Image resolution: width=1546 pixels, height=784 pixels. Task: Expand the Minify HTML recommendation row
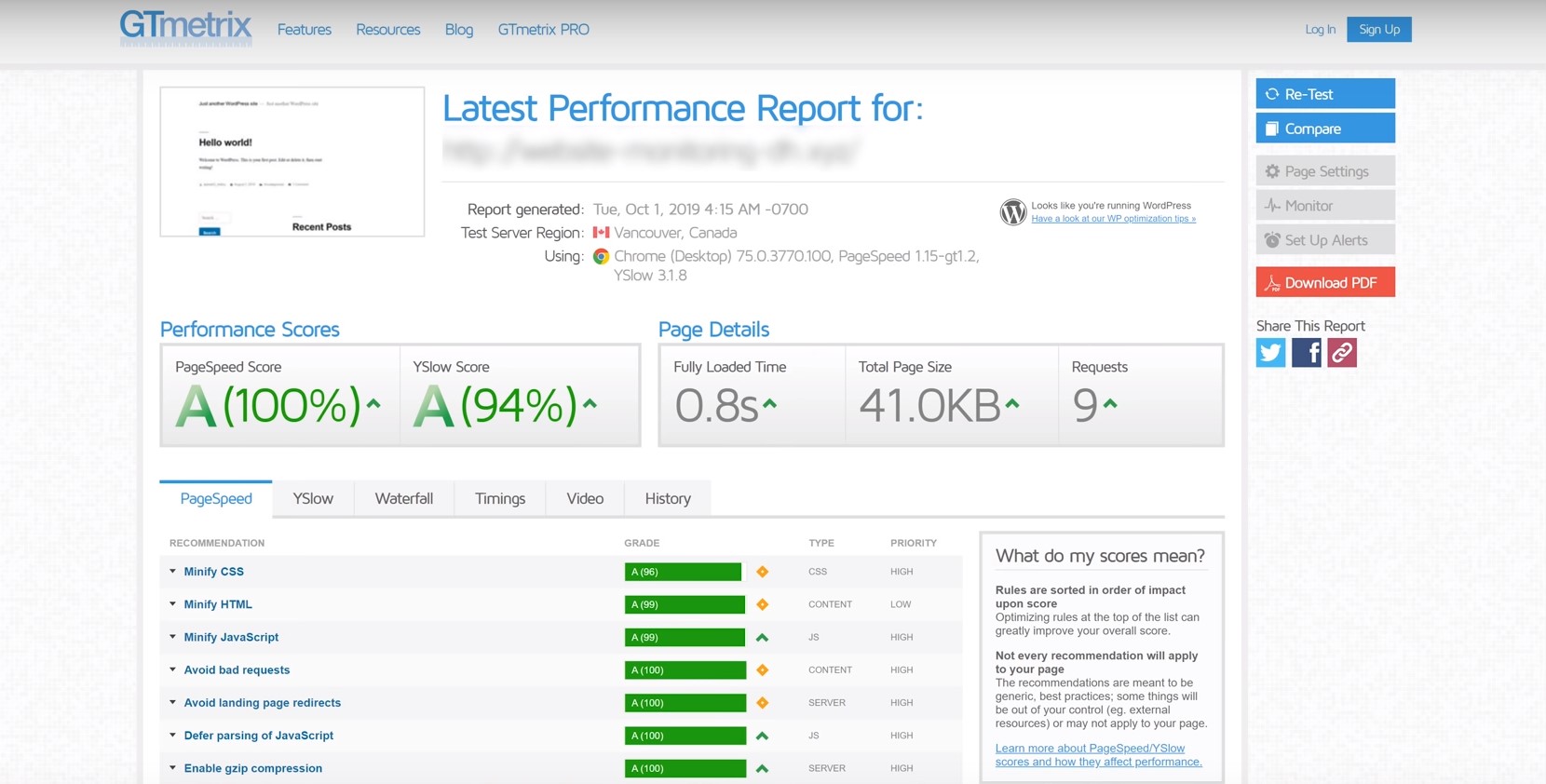click(x=217, y=604)
